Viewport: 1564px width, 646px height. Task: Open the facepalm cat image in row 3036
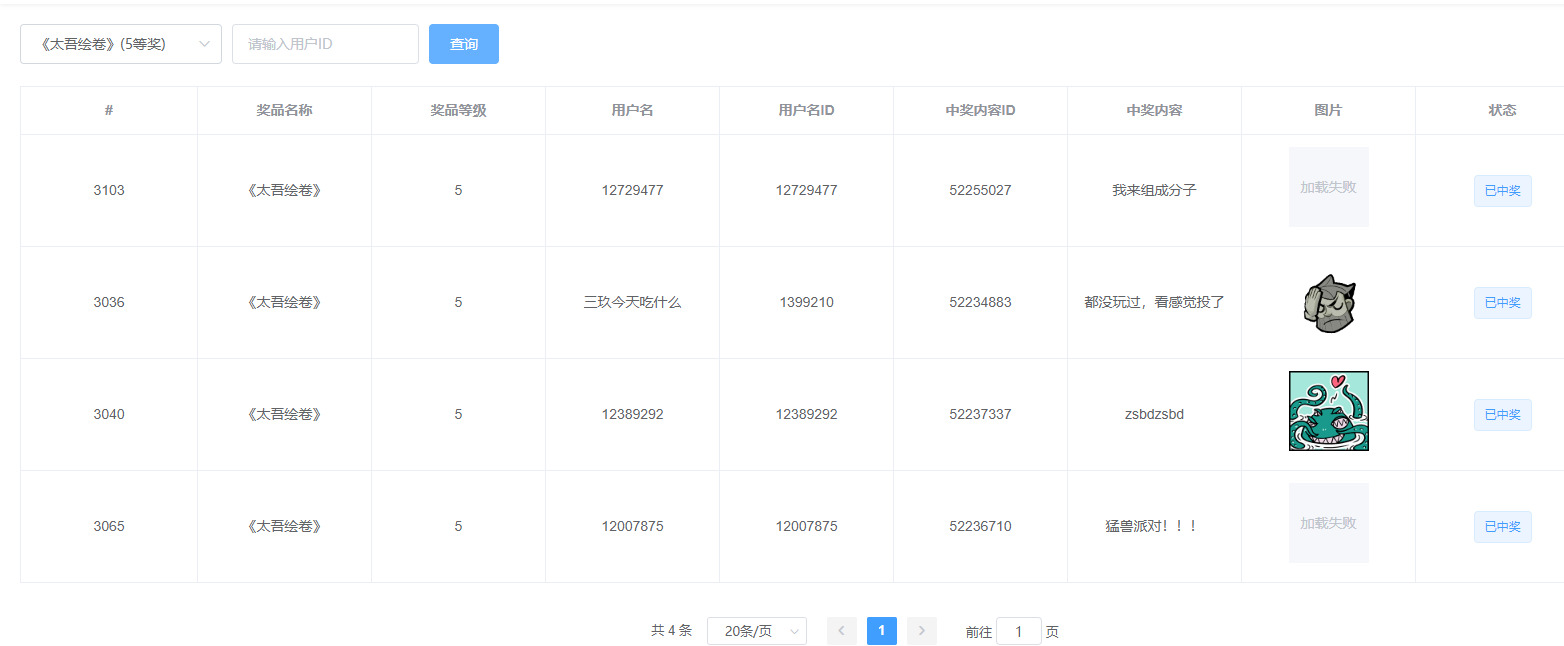click(1329, 303)
